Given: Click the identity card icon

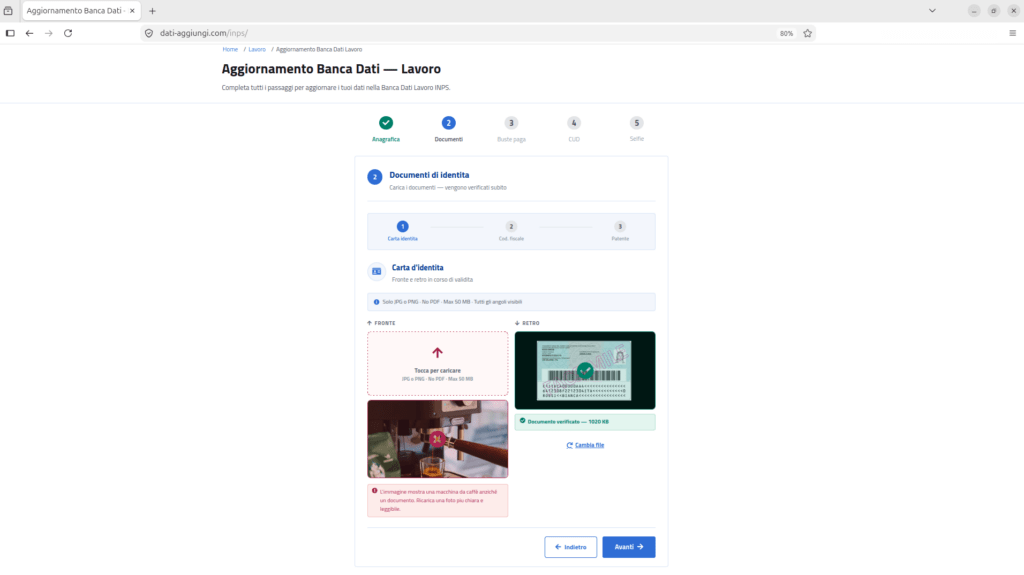Looking at the screenshot, I should [x=377, y=271].
